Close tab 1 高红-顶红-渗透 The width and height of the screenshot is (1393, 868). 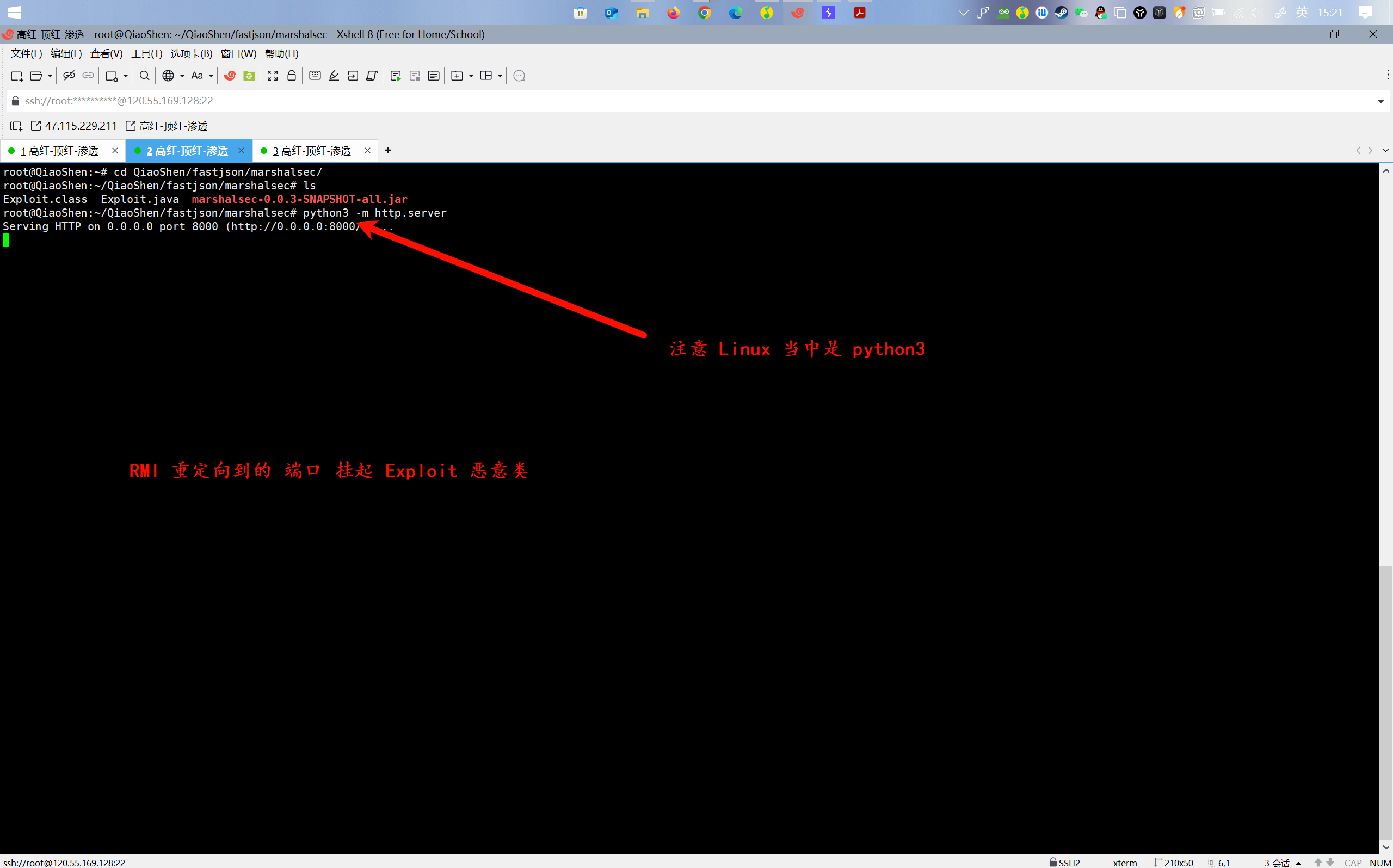coord(115,150)
